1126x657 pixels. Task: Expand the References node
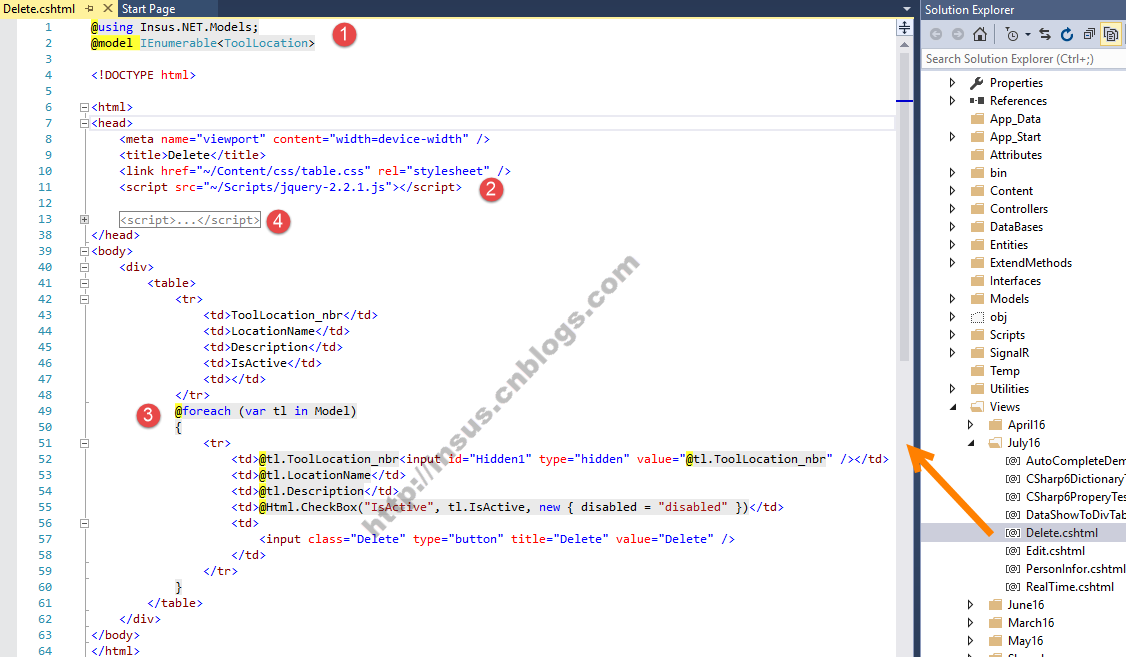pyautogui.click(x=952, y=101)
